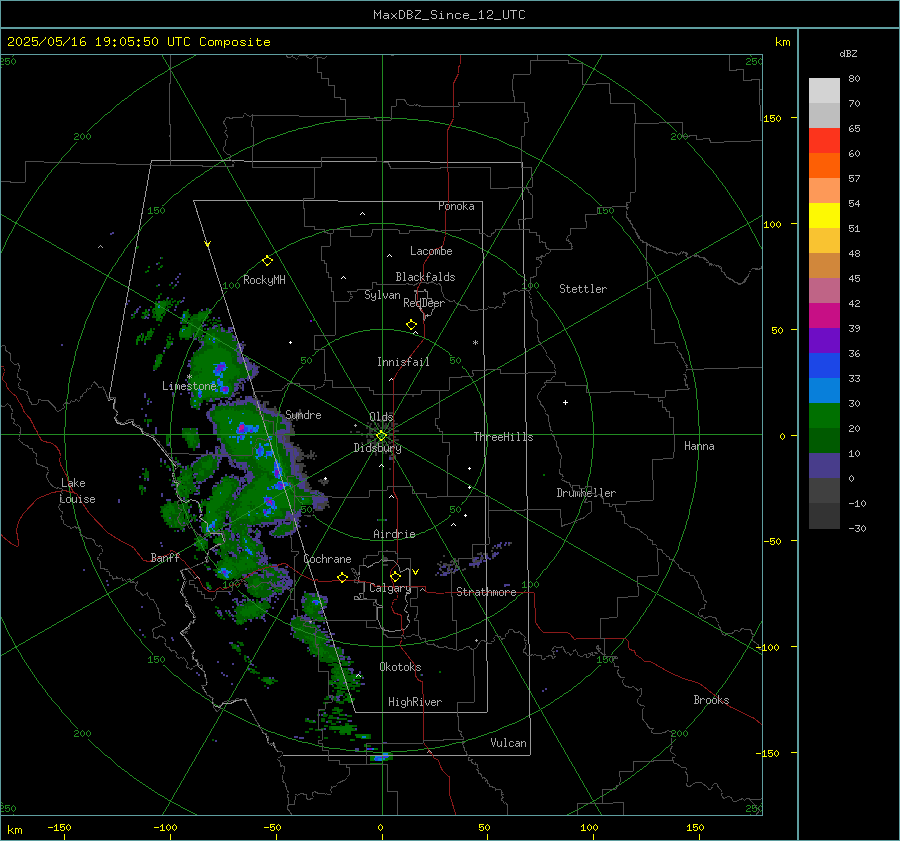Click the Innisfail city label
This screenshot has width=900, height=841.
[x=403, y=362]
